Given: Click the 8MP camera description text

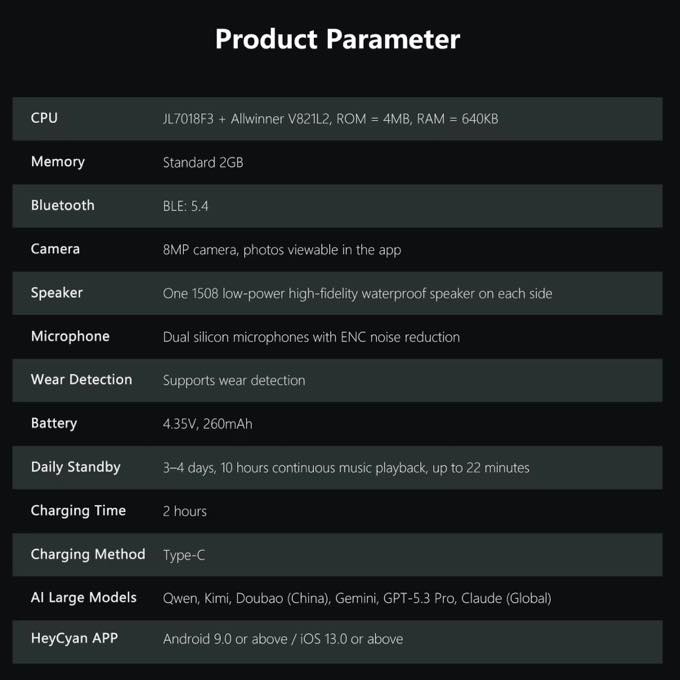Looking at the screenshot, I should (282, 250).
